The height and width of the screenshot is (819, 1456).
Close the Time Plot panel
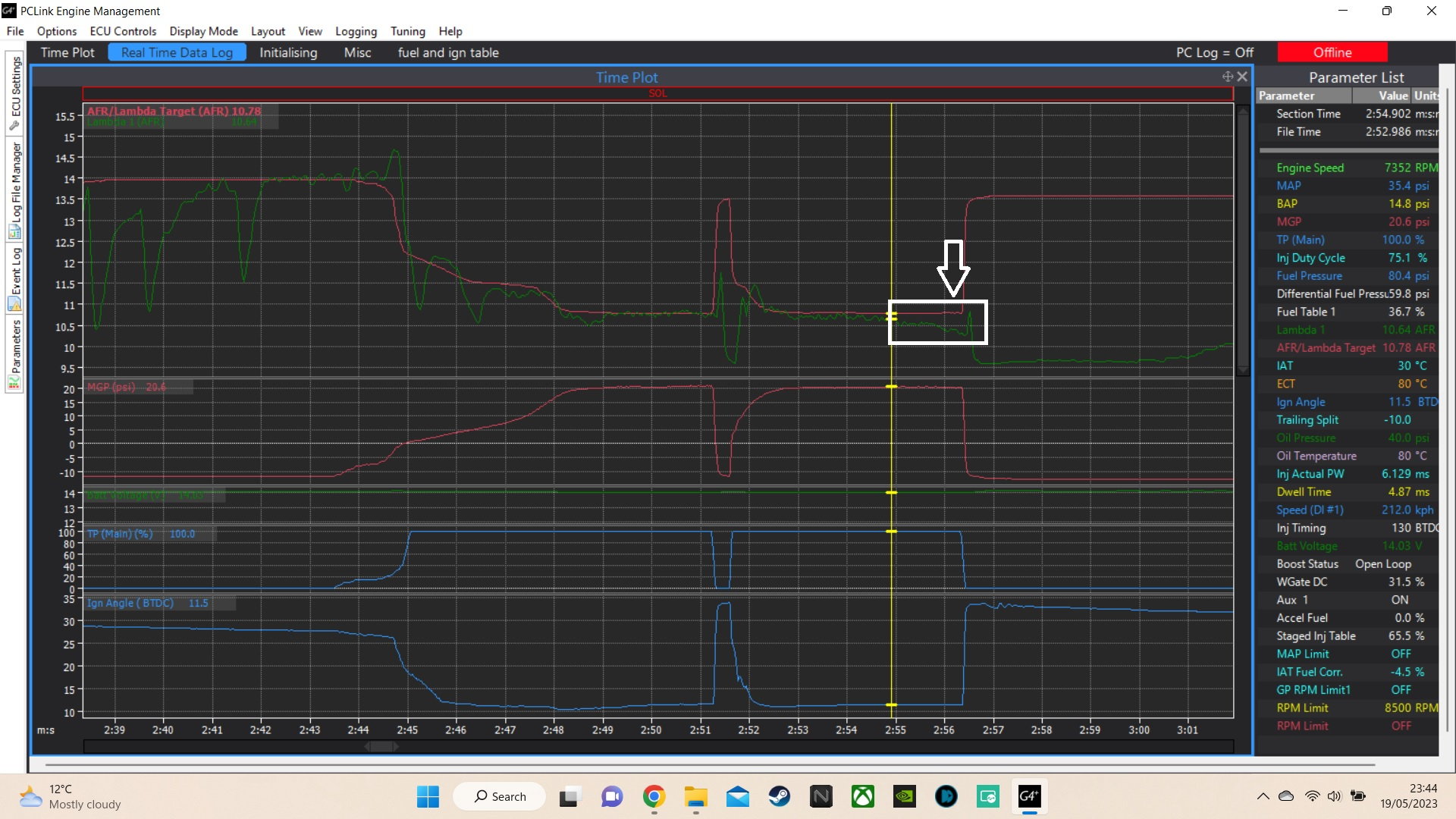tap(1242, 77)
